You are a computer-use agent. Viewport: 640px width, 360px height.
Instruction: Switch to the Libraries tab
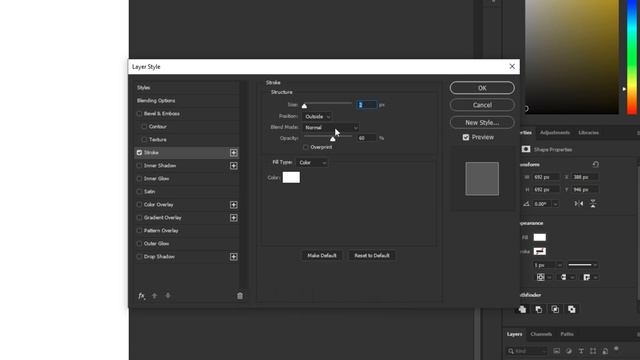pyautogui.click(x=589, y=133)
